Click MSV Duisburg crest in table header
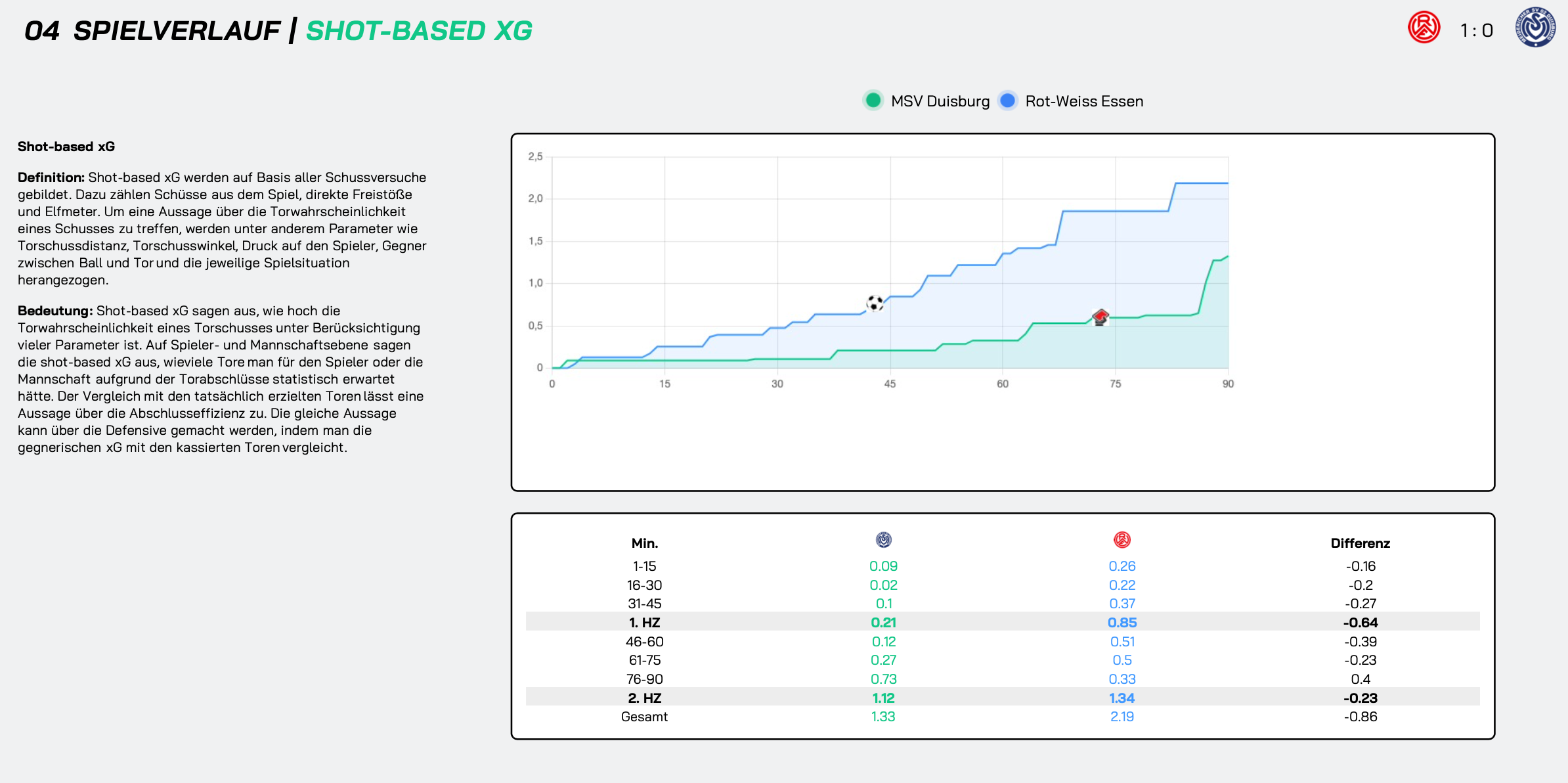The image size is (1568, 783). [x=884, y=540]
